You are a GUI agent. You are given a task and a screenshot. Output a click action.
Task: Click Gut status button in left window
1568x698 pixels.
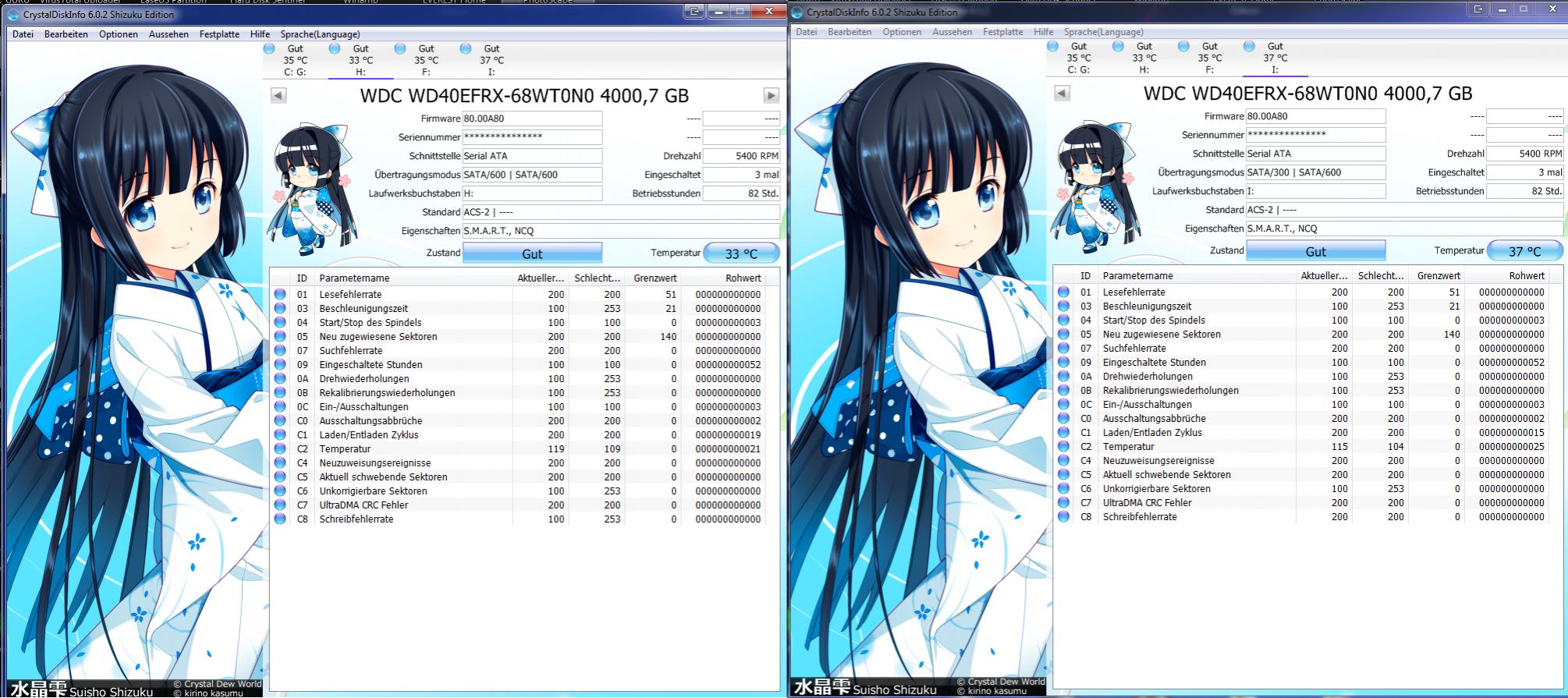point(532,253)
